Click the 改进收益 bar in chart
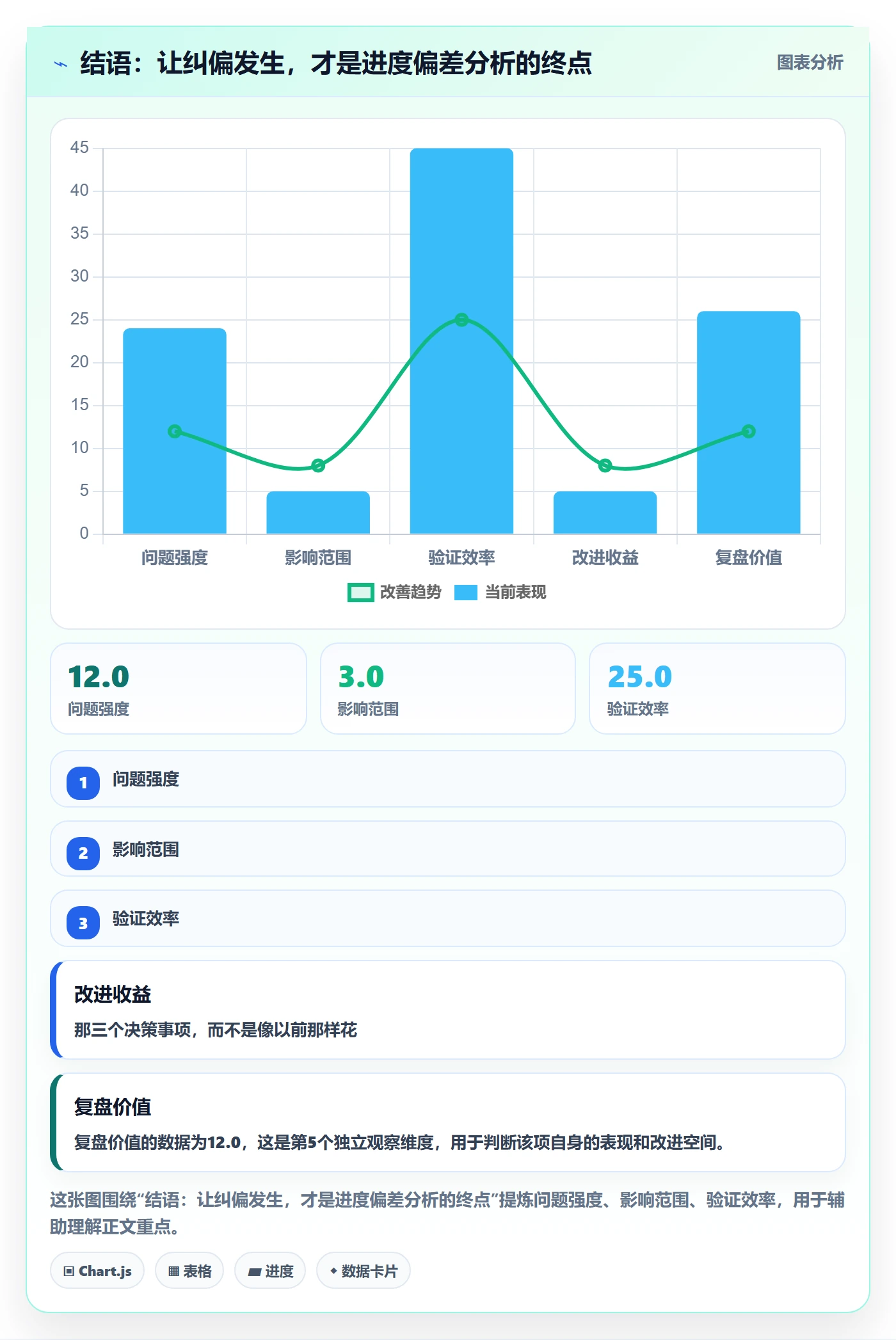 [x=605, y=512]
